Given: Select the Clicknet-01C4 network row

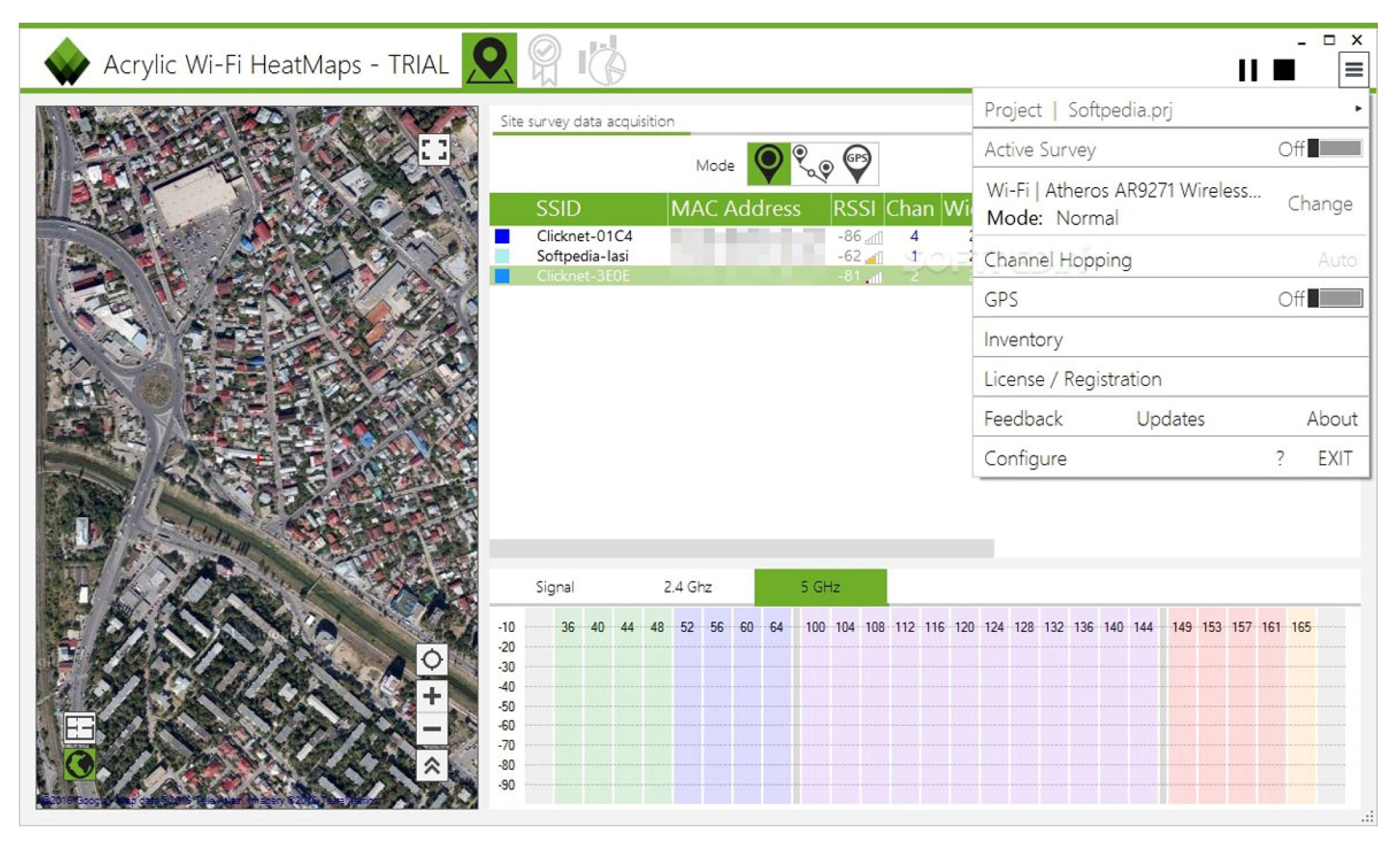Looking at the screenshot, I should 731,236.
